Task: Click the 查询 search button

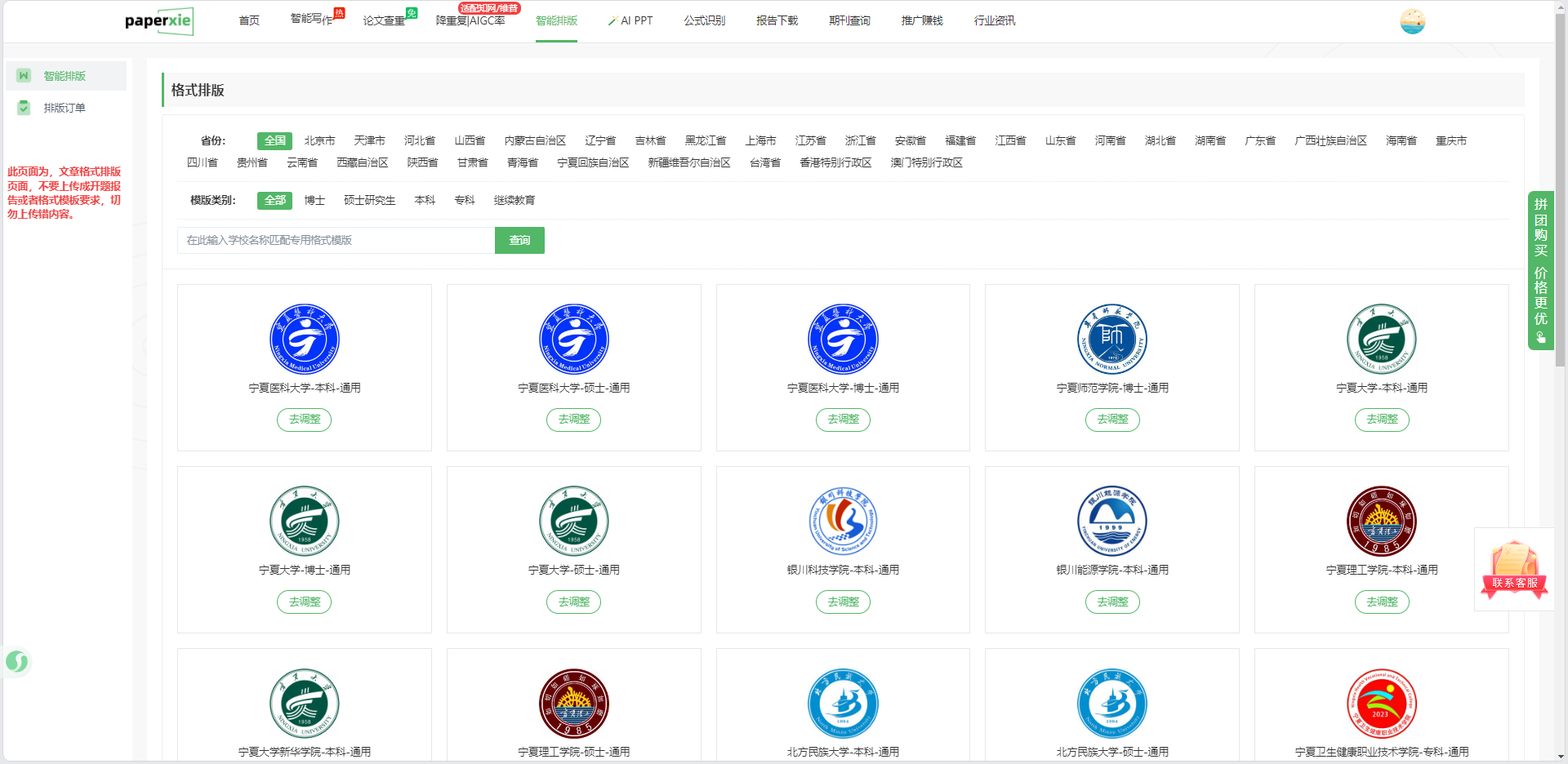Action: pos(519,240)
